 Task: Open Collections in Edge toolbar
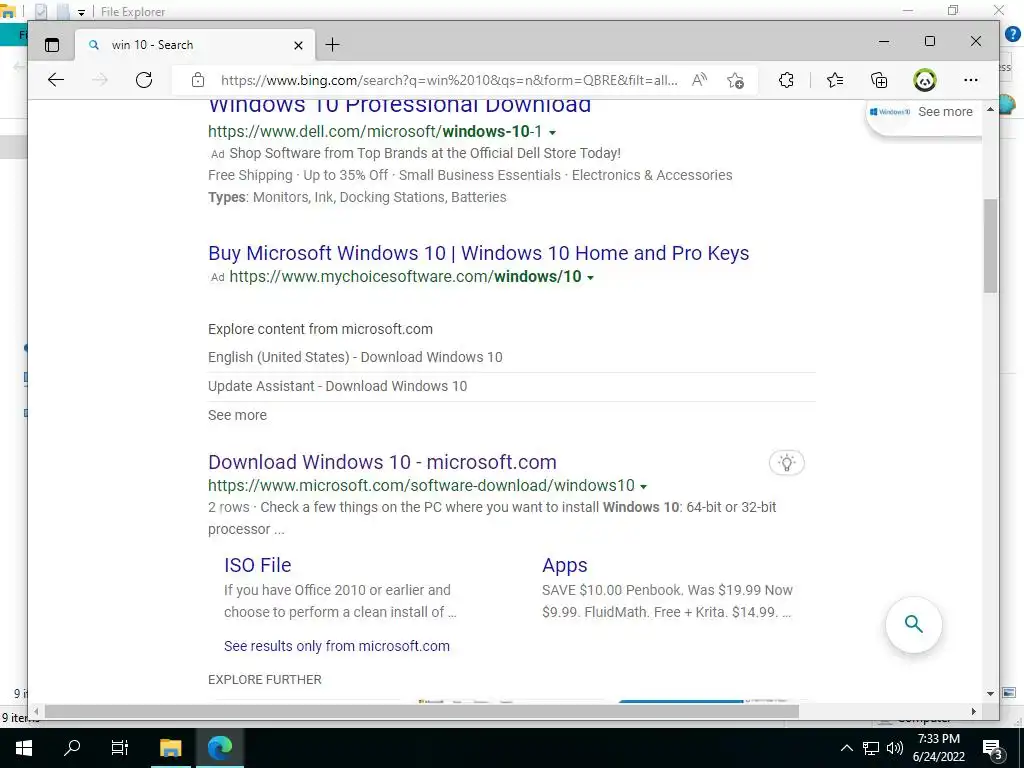pos(879,80)
